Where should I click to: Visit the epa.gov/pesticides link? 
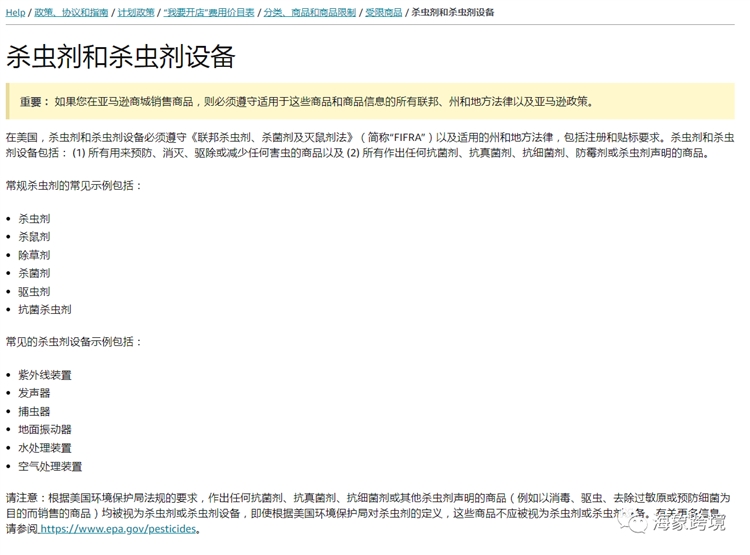click(118, 529)
